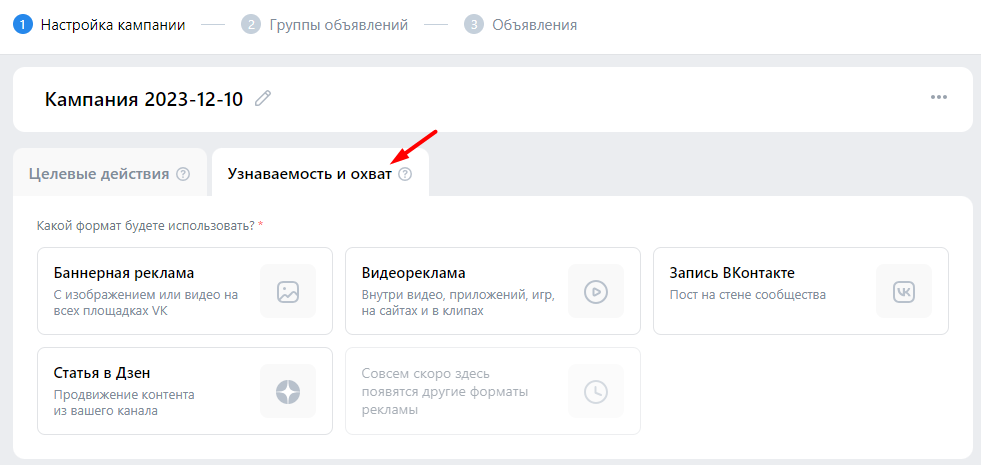Click the pencil icon to rename the campaign
The width and height of the screenshot is (981, 465).
(263, 99)
